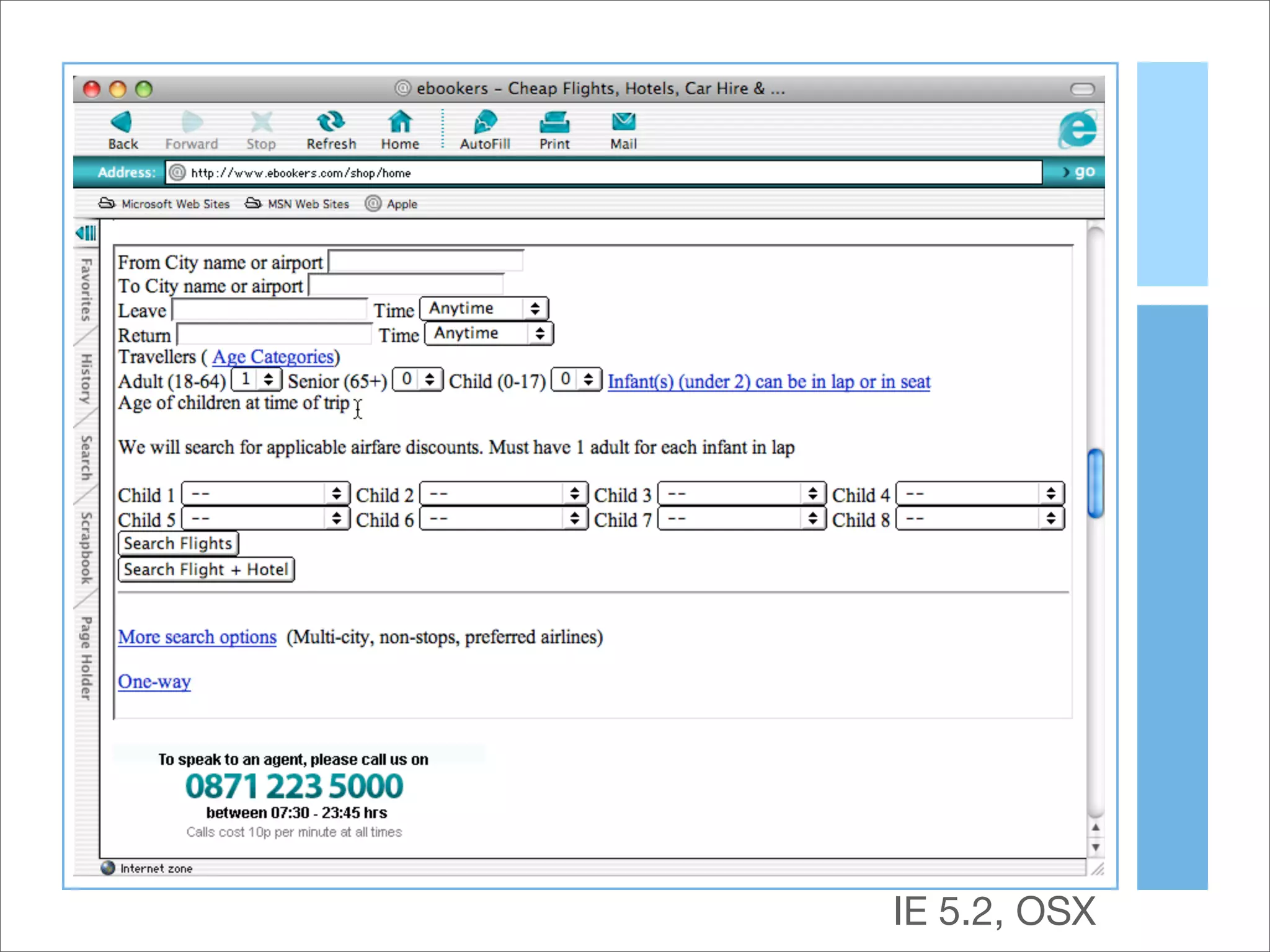The image size is (1270, 952).
Task: Click the From City name input field
Action: (425, 262)
